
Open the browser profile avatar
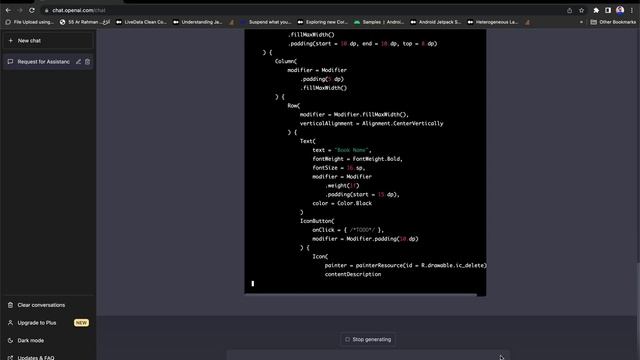[620, 10]
